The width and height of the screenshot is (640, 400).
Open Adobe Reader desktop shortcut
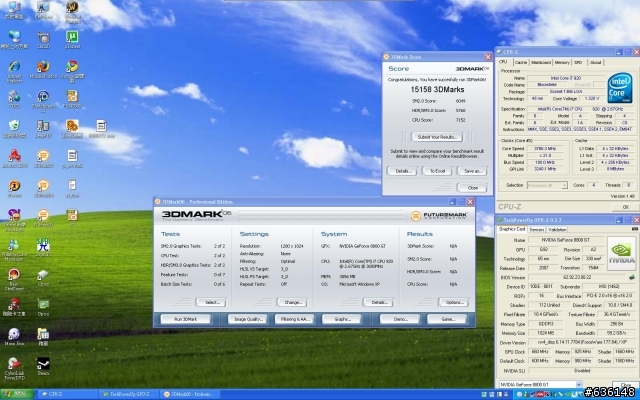[x=14, y=158]
